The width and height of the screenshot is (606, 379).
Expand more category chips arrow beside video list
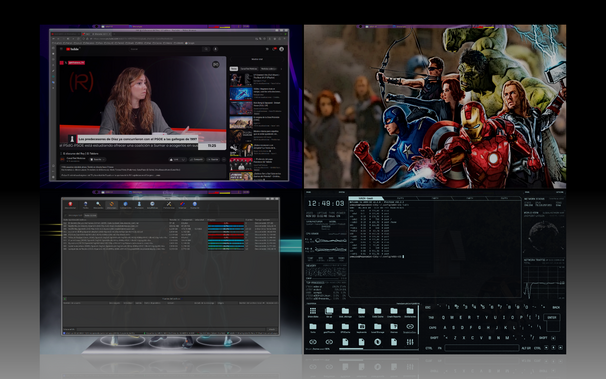(281, 69)
